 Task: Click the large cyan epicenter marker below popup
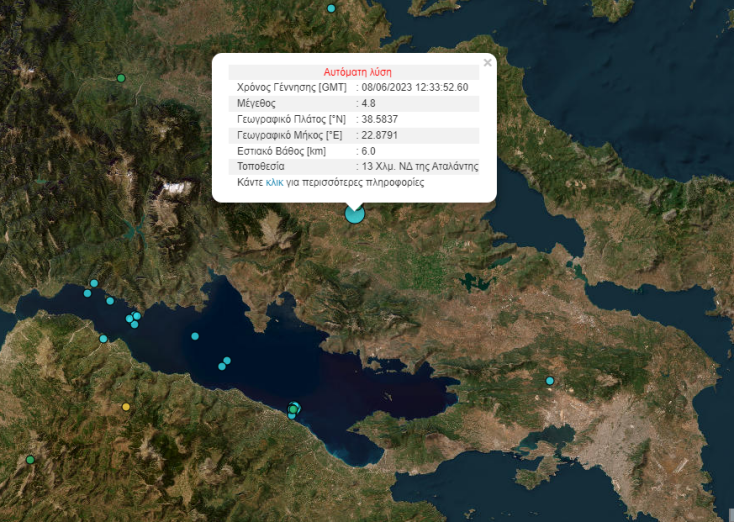coord(354,213)
